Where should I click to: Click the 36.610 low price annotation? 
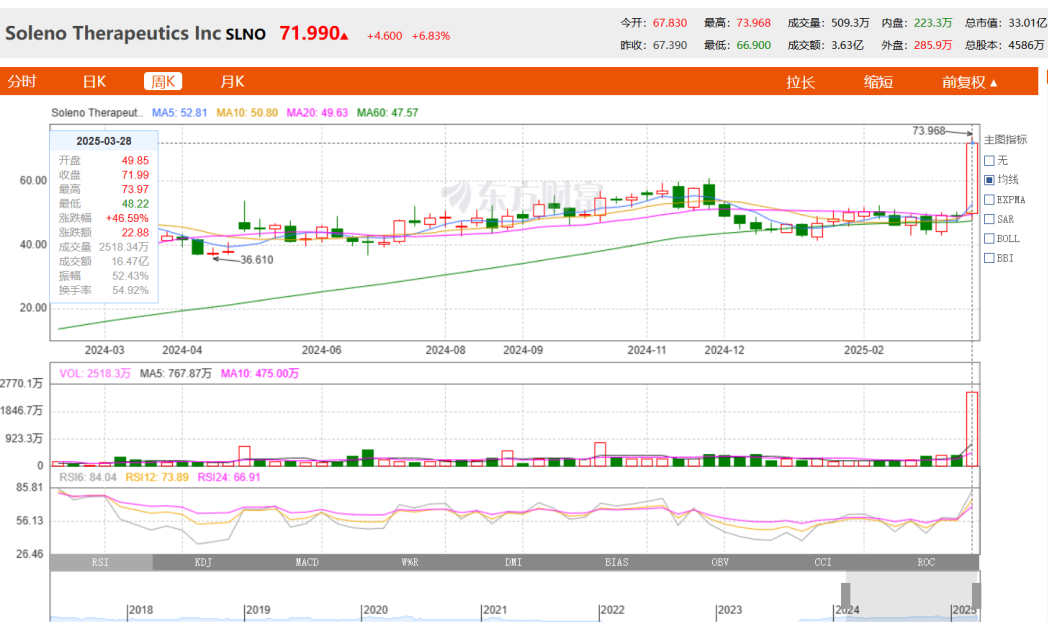coord(257,260)
